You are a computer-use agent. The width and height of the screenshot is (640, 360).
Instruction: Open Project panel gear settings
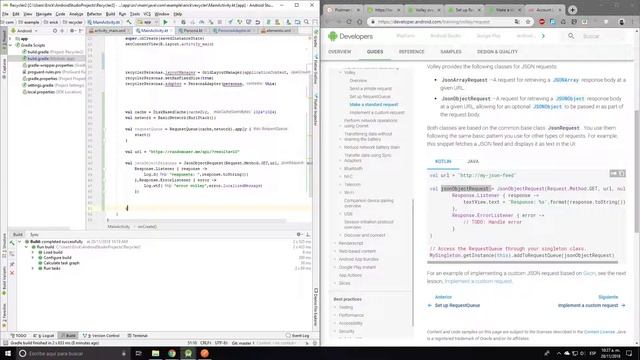point(72,31)
